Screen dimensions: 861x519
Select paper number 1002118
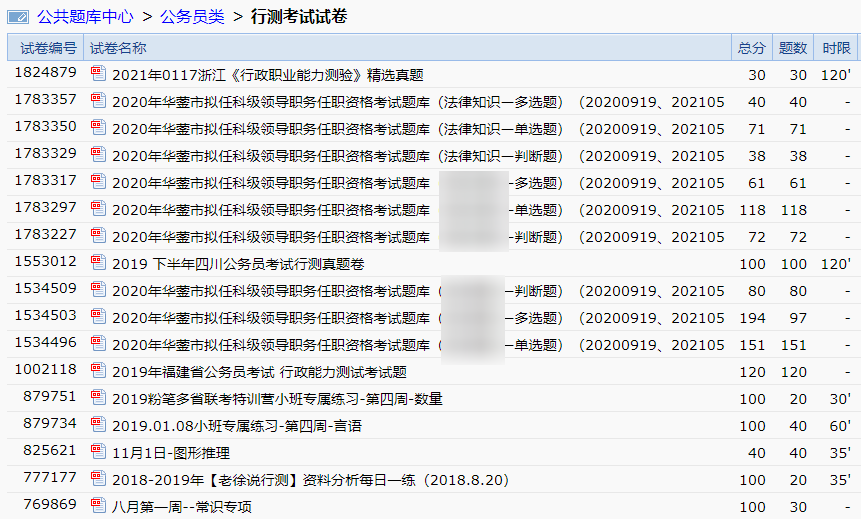(x=46, y=369)
